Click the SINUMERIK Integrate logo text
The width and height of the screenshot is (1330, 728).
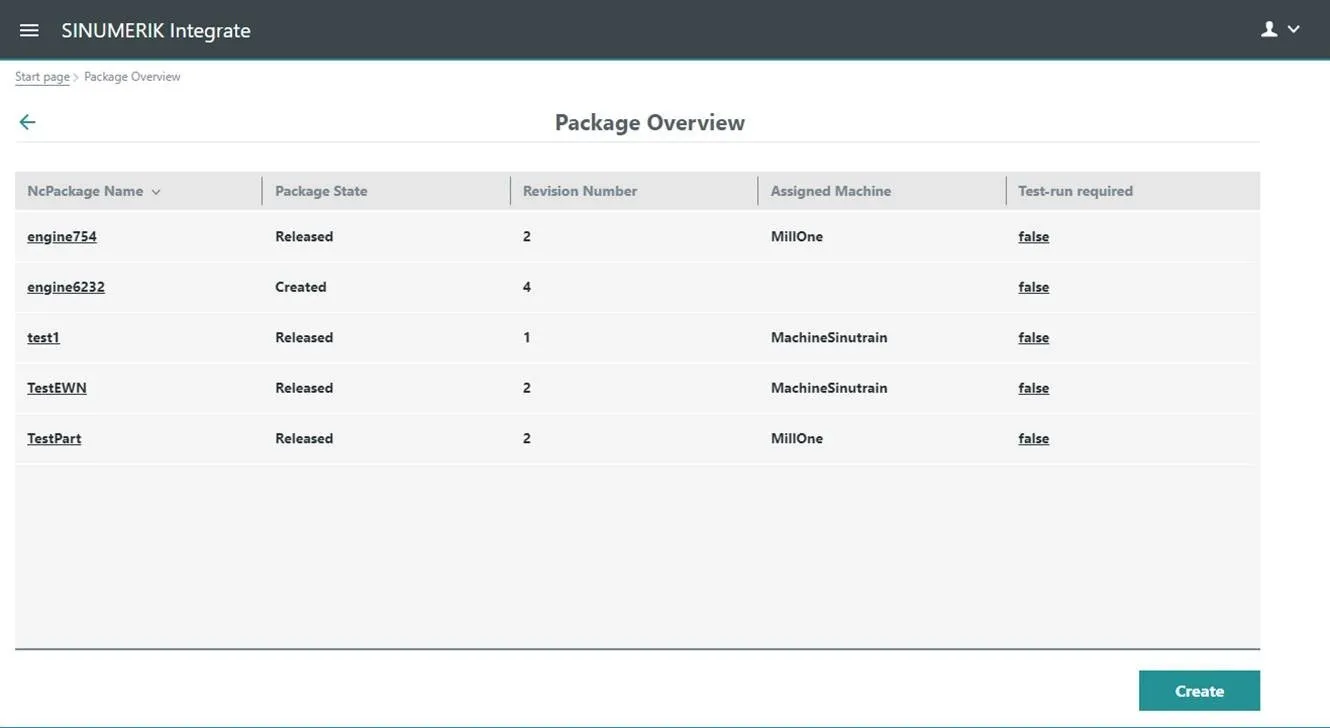pyautogui.click(x=155, y=30)
